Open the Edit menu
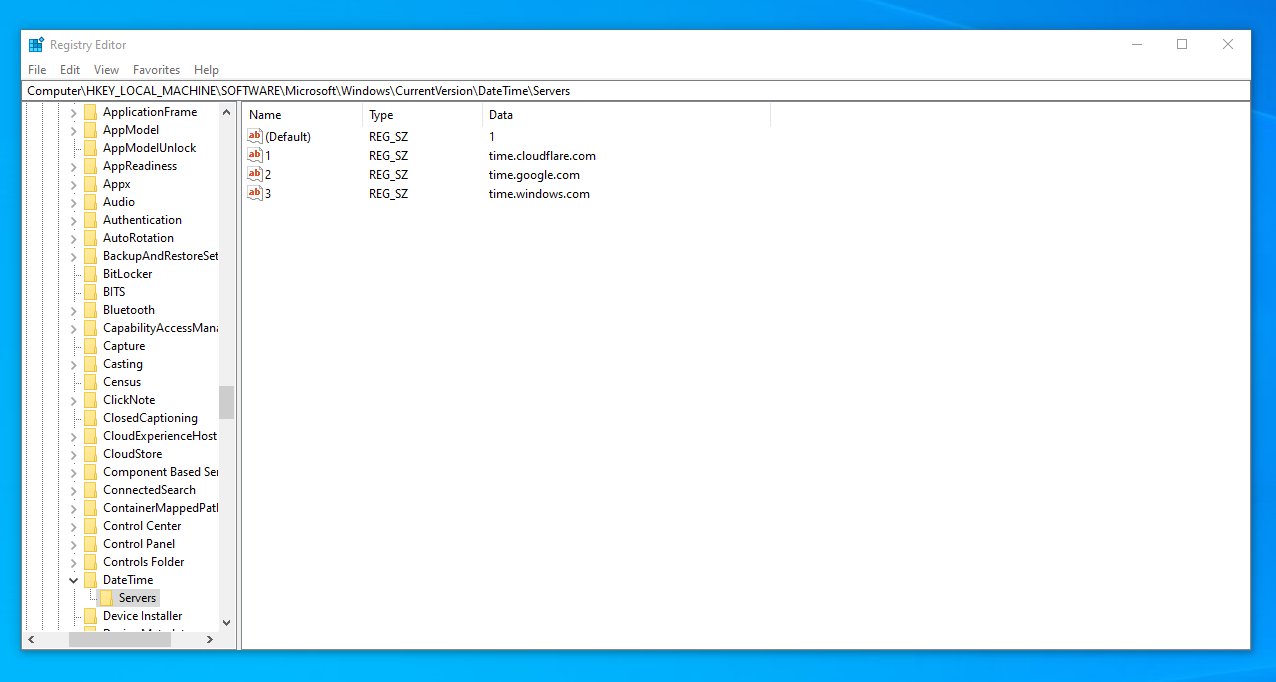Screen dimensions: 1276x682 [70, 70]
